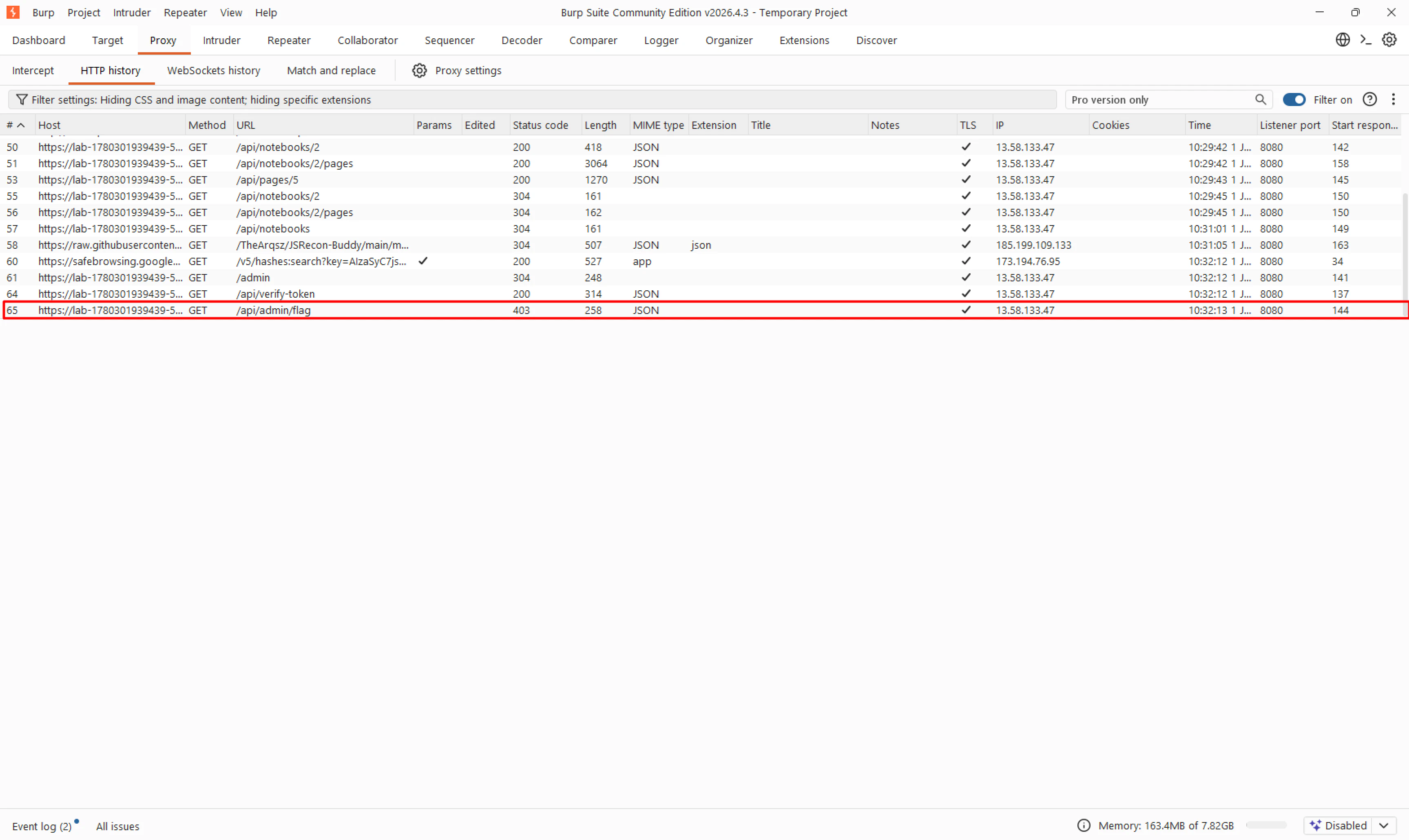This screenshot has width=1409, height=840.
Task: Click the Burp Suite logo icon
Action: [13, 12]
